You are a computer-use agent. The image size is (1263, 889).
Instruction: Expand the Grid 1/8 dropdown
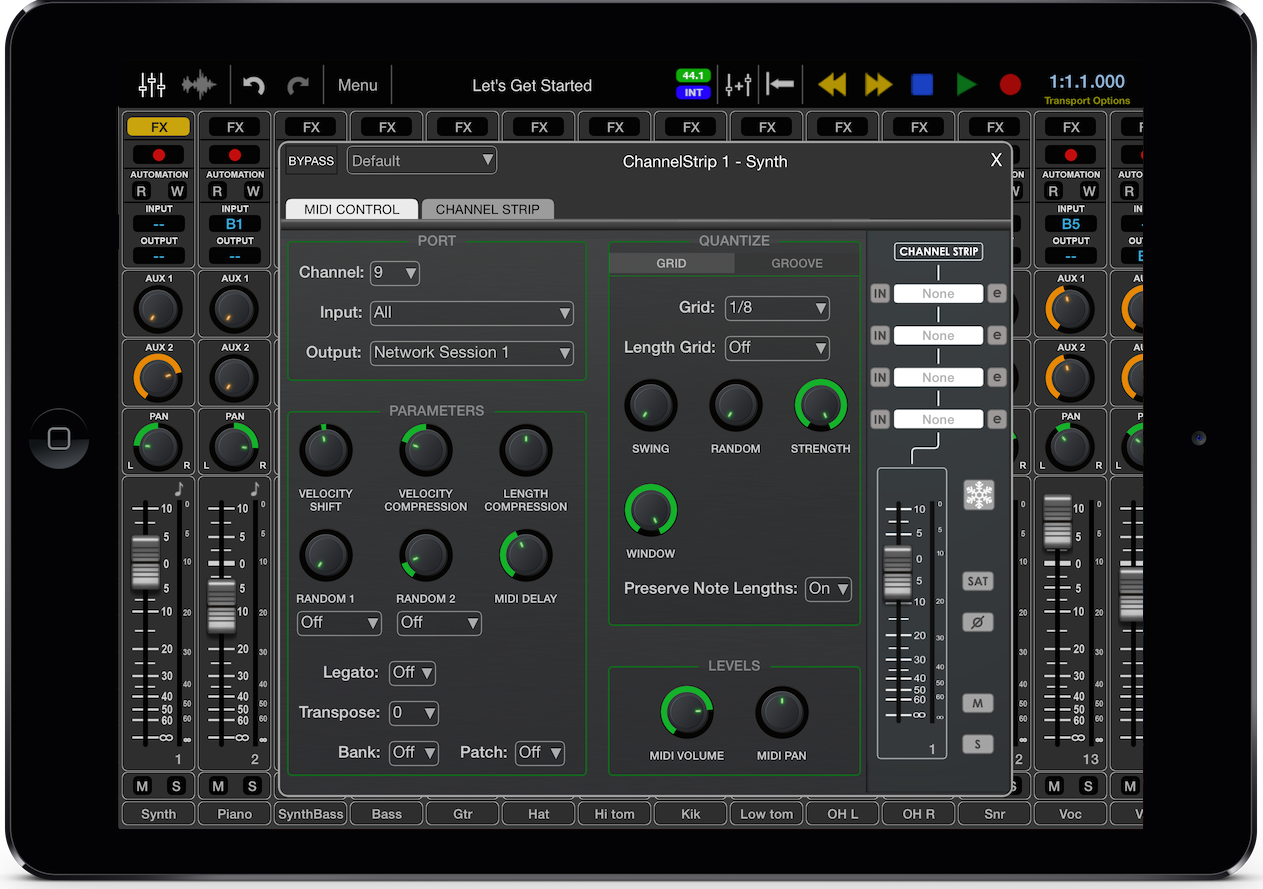[777, 308]
